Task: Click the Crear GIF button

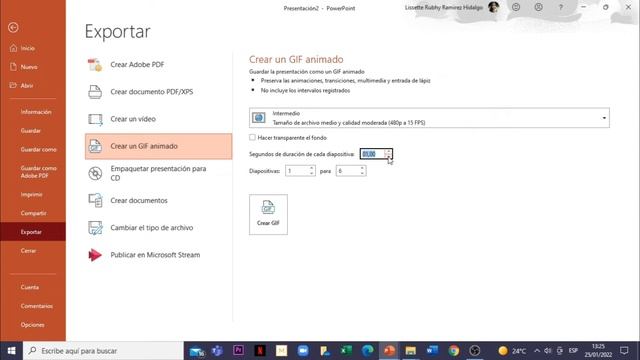Action: (268, 214)
